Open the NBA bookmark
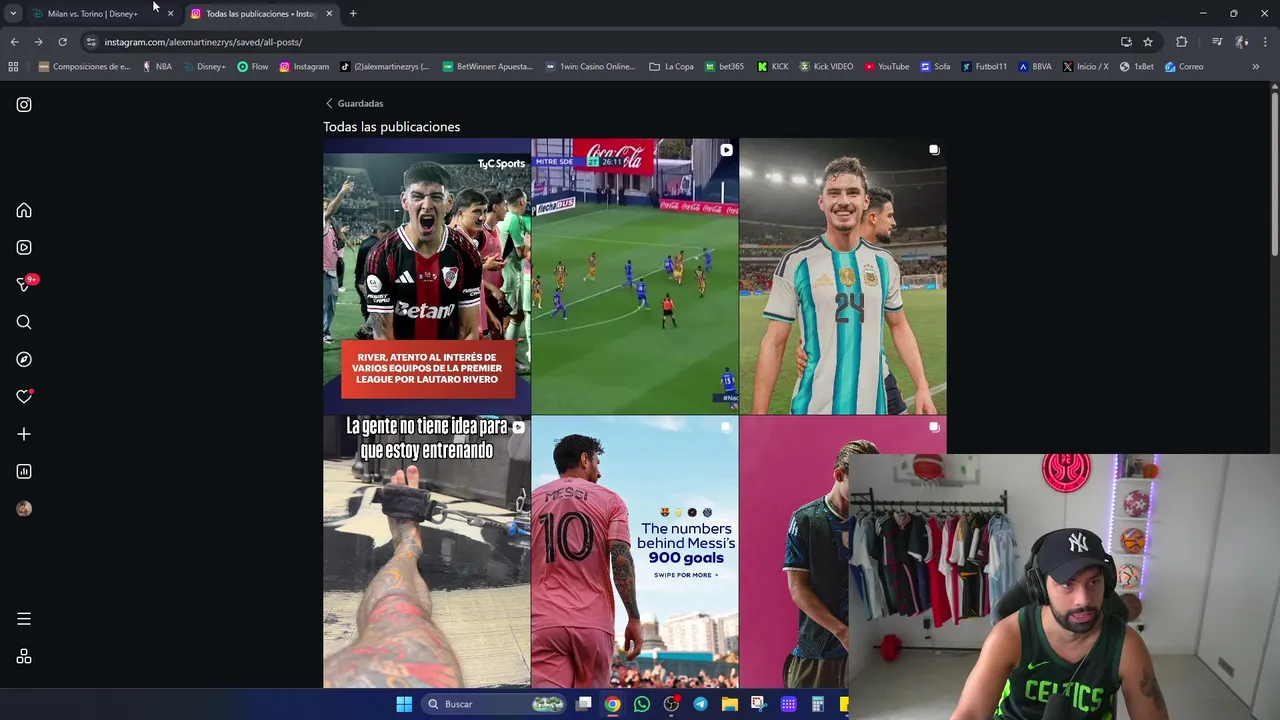 click(x=157, y=67)
